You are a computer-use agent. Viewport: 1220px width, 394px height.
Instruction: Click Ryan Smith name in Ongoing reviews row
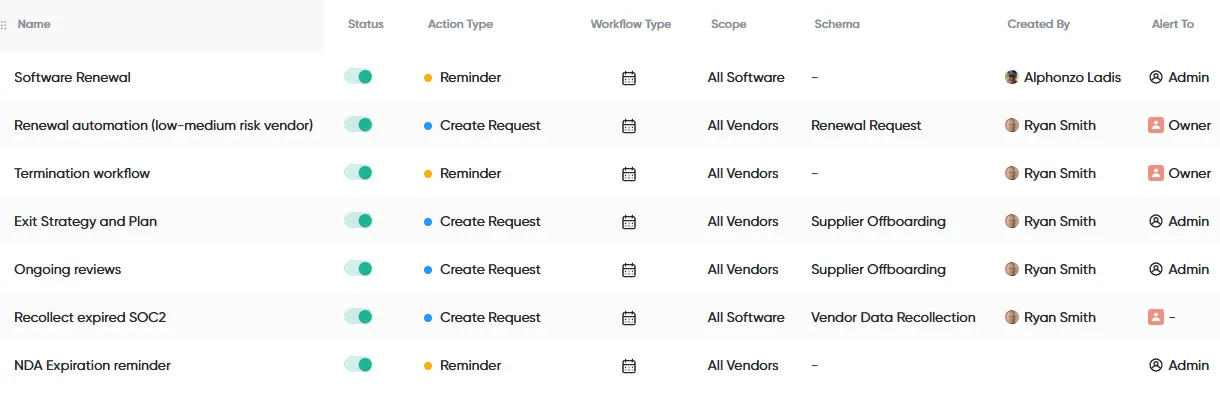pyautogui.click(x=1060, y=269)
